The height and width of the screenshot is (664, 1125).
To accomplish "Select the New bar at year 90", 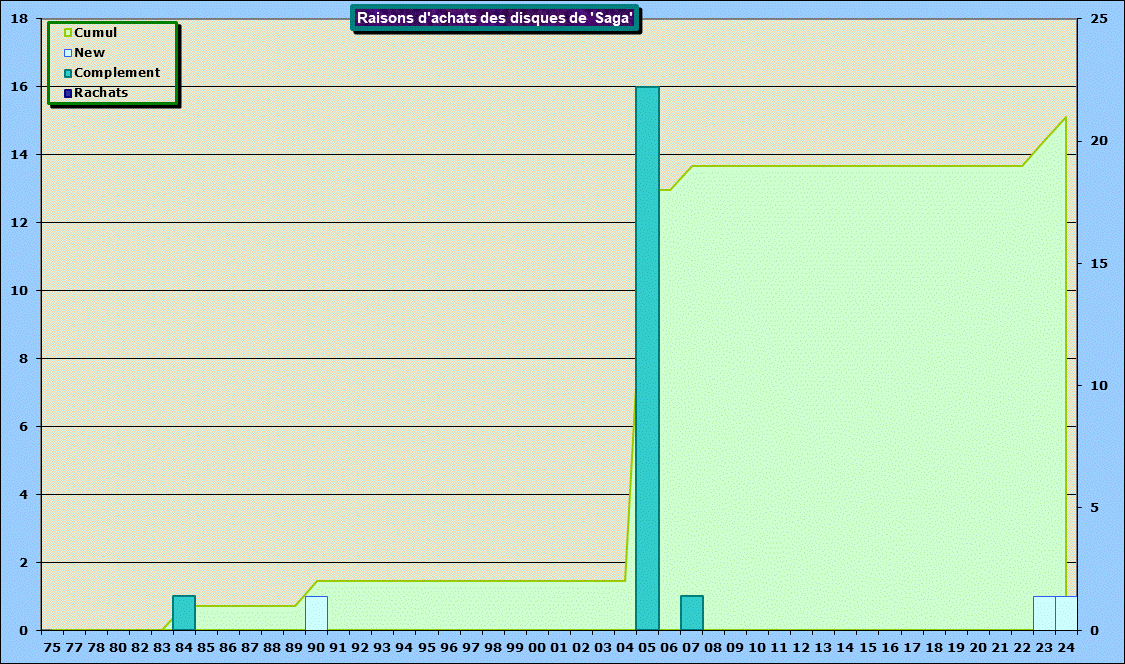I will [316, 613].
